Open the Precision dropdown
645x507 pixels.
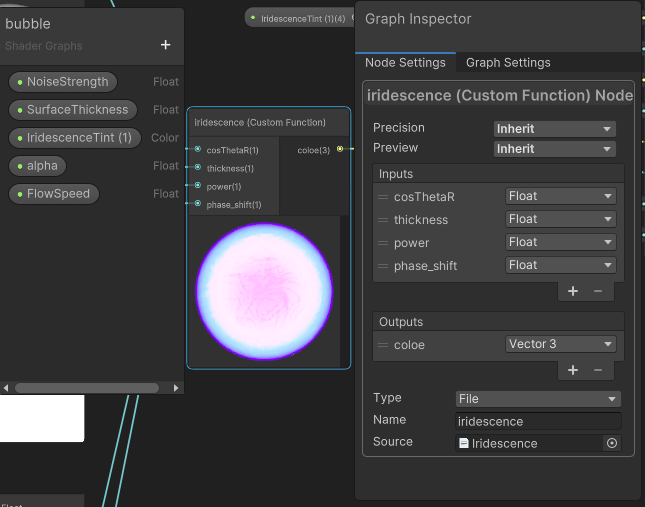click(x=554, y=128)
